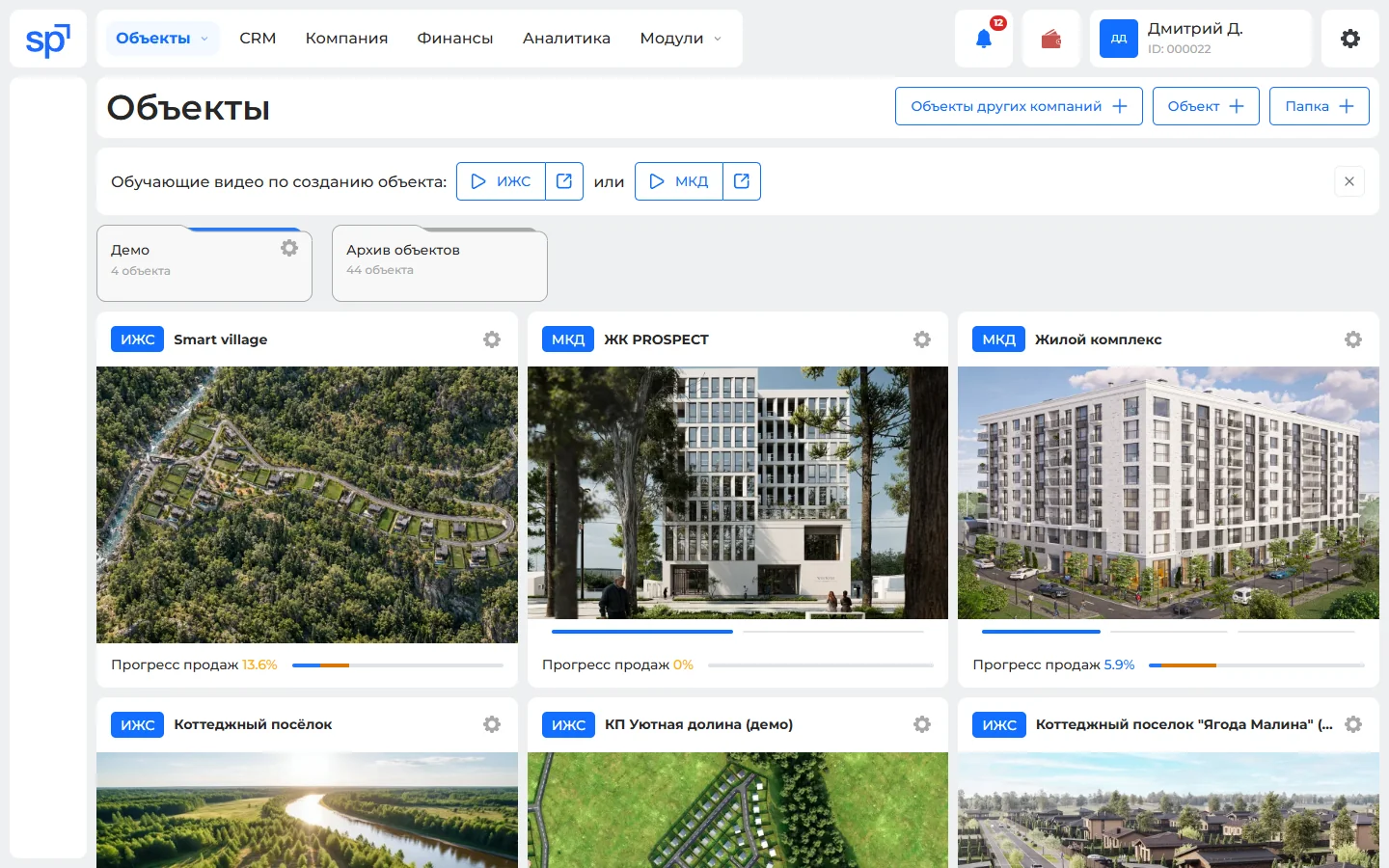Open Ягода Малина card settings gear

point(1353,724)
